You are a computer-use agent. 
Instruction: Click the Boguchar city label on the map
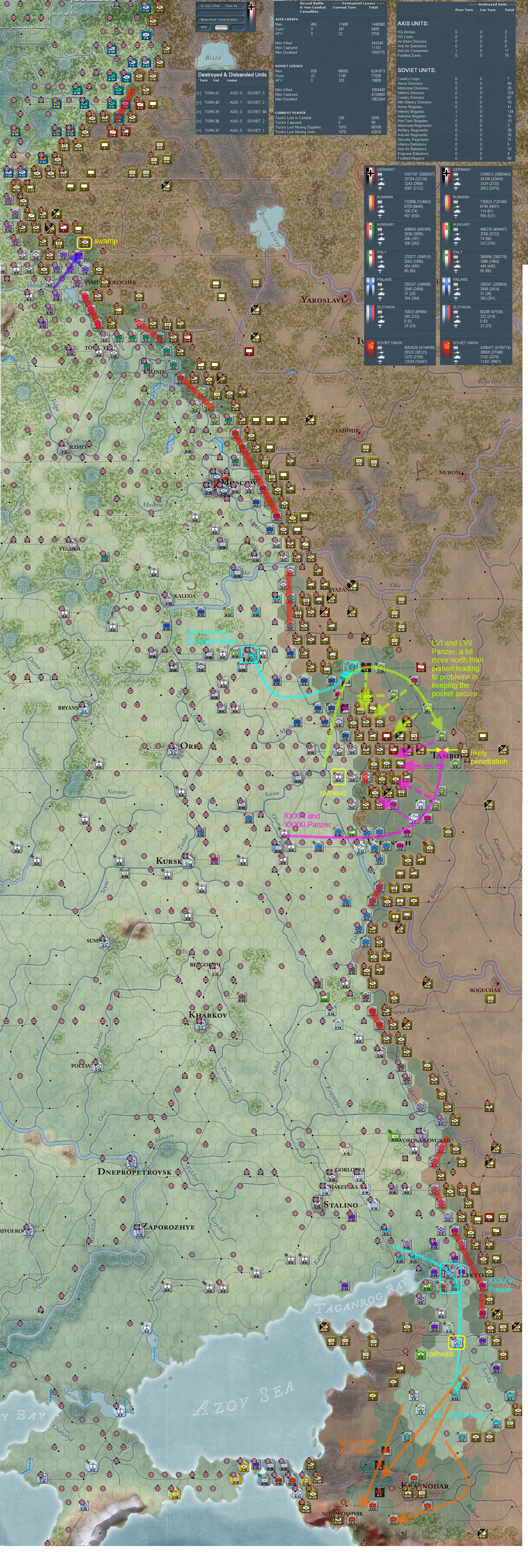[x=485, y=990]
